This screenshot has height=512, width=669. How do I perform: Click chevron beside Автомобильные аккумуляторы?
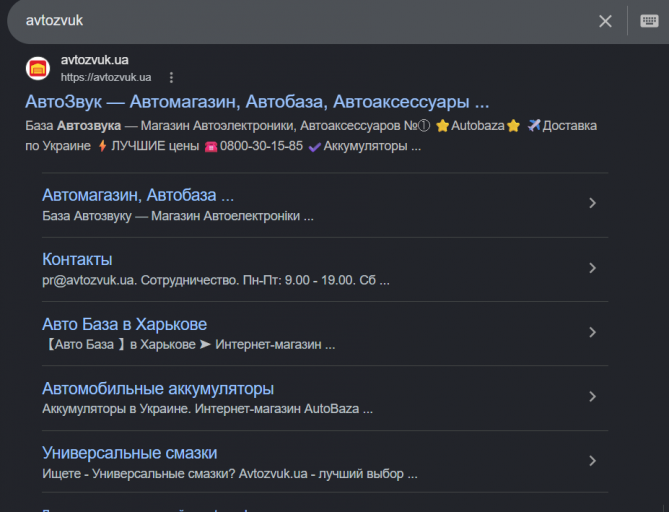coord(592,396)
